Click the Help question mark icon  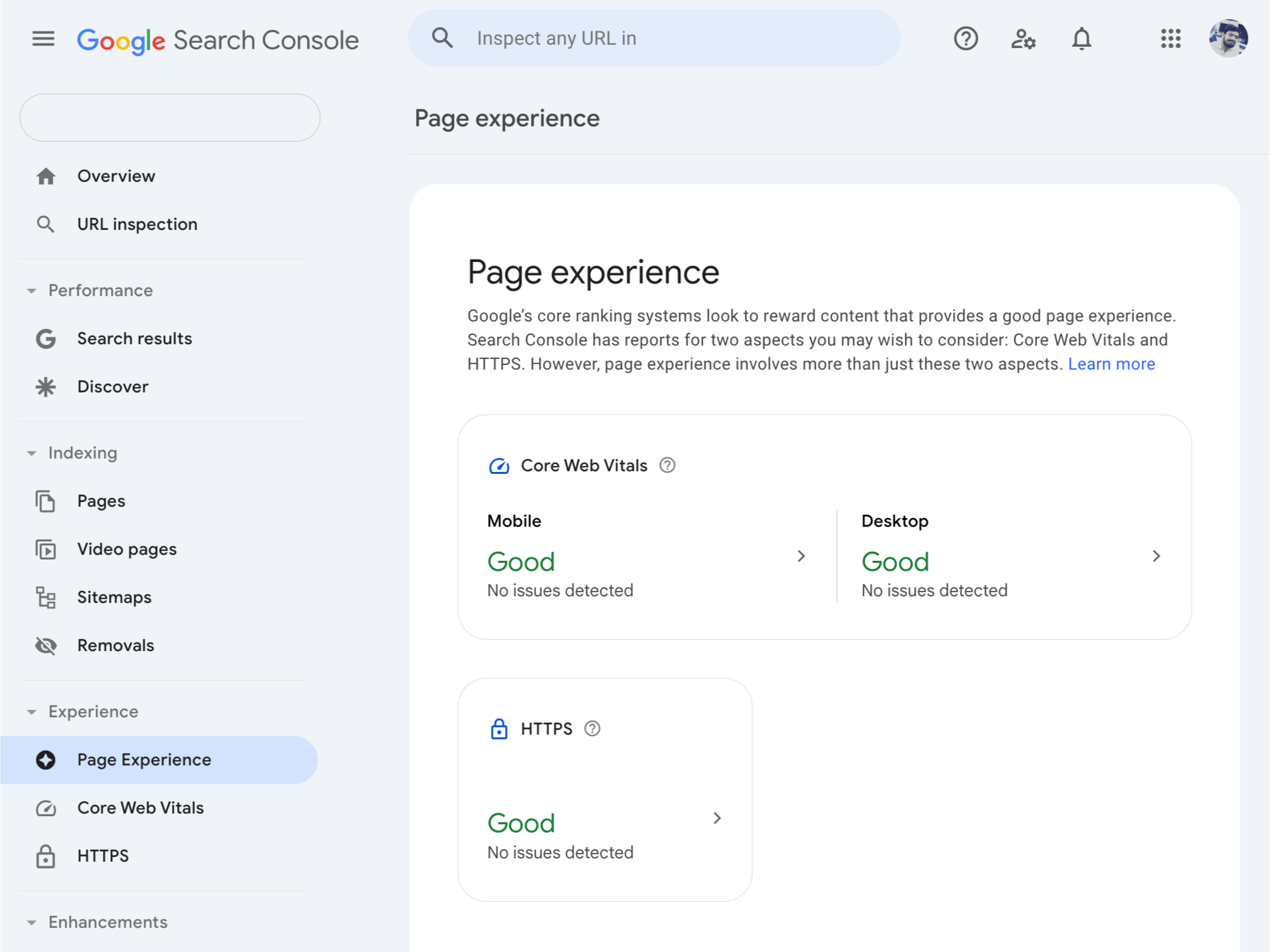966,39
